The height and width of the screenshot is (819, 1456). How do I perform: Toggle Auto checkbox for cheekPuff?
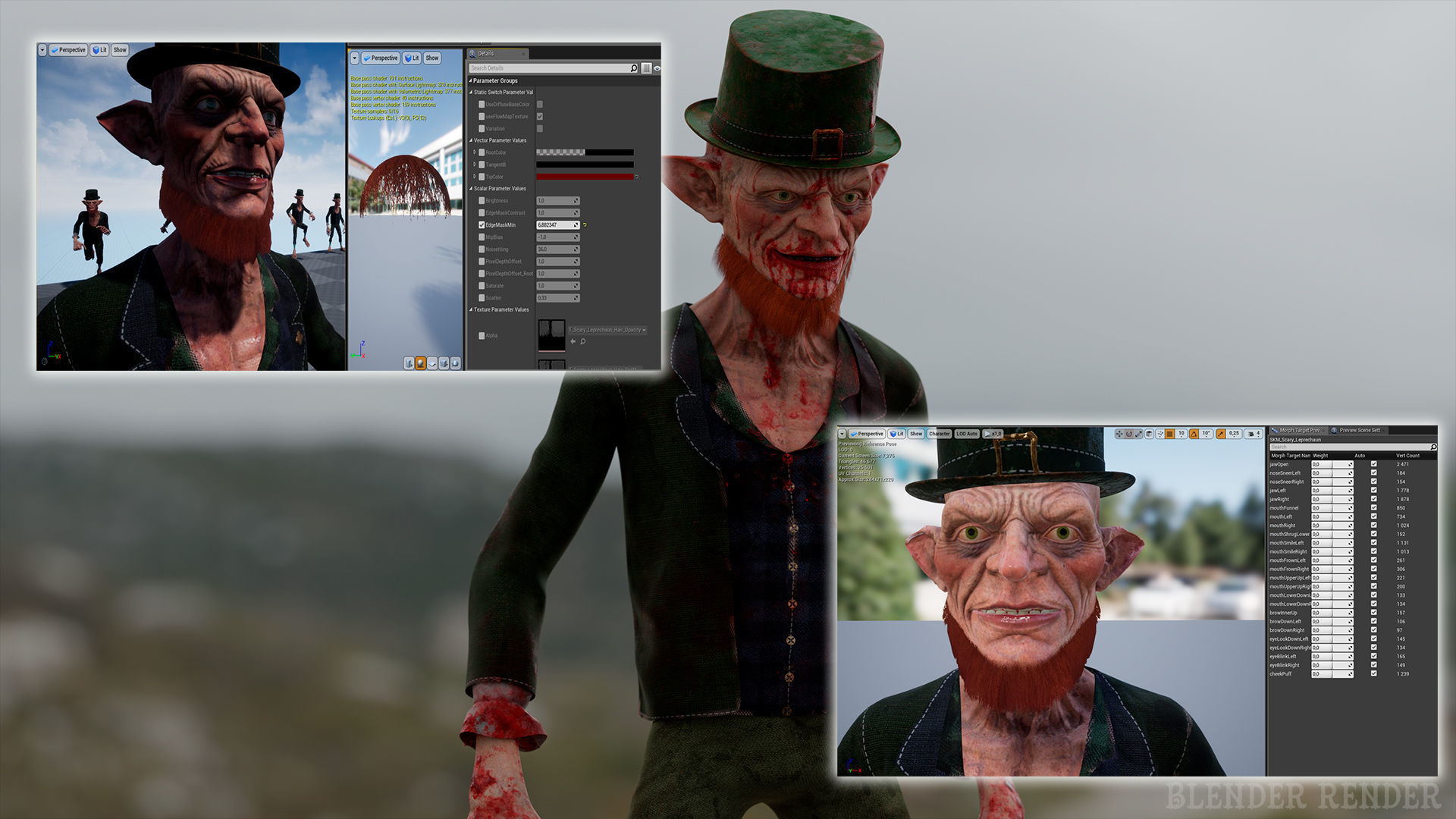pyautogui.click(x=1374, y=673)
